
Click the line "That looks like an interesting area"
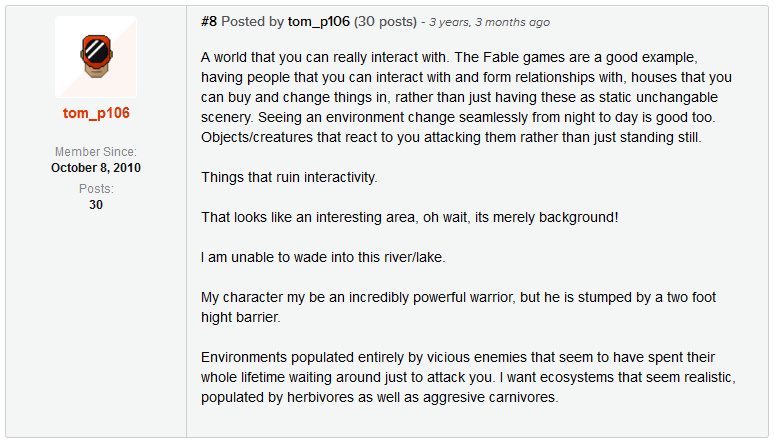coord(410,216)
